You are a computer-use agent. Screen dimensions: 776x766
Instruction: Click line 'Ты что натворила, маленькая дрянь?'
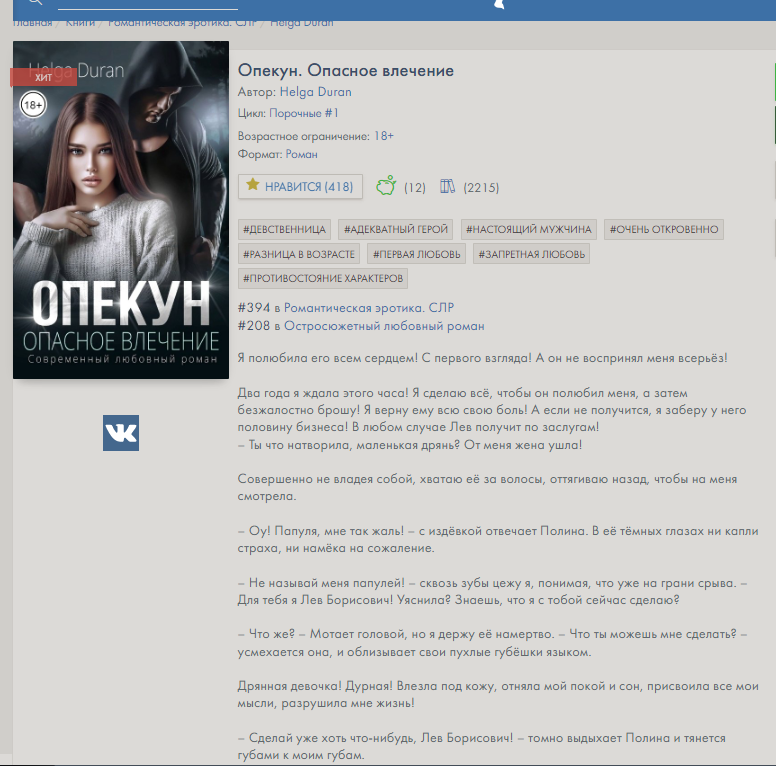point(410,445)
